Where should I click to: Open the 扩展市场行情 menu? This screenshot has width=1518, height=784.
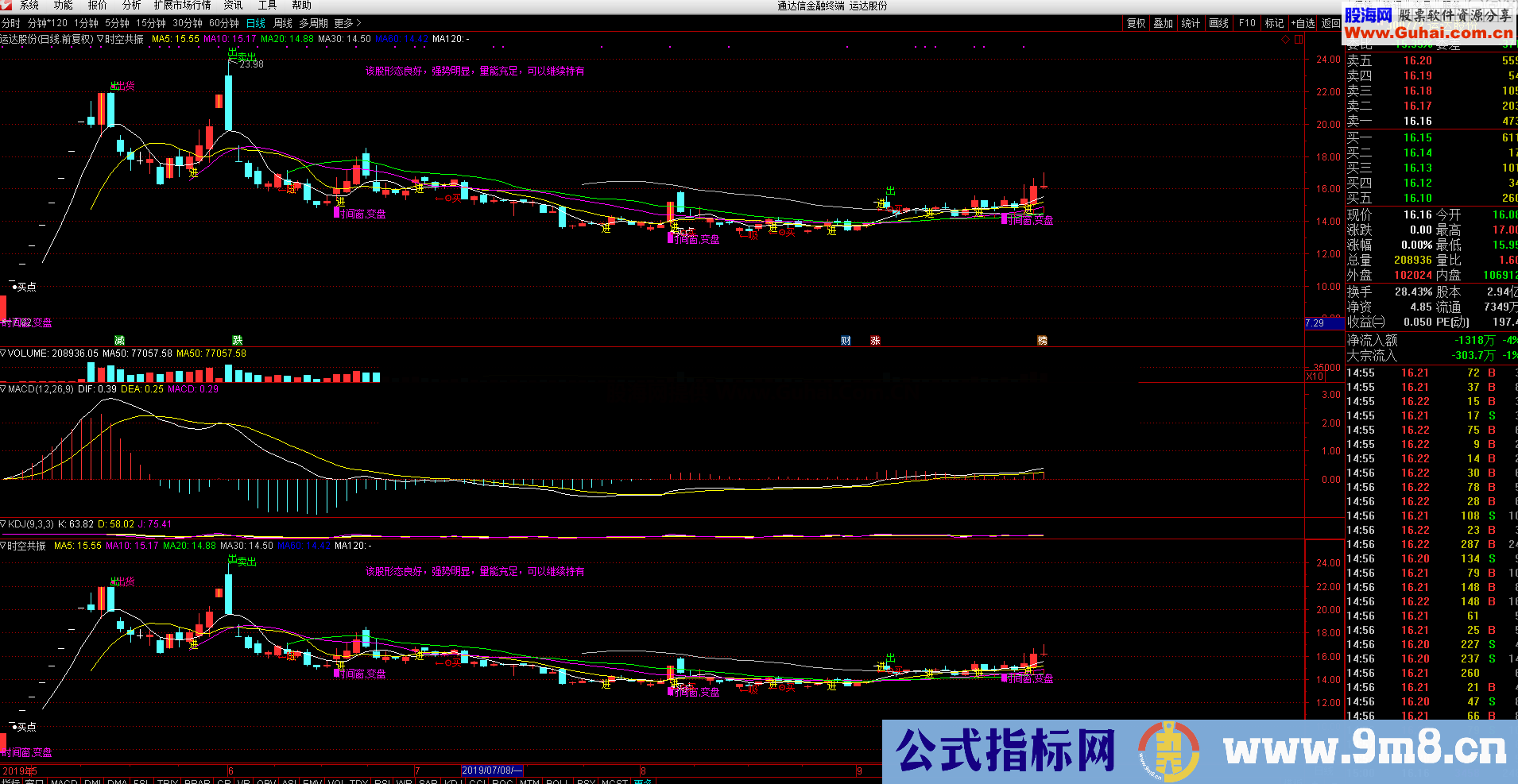pyautogui.click(x=182, y=6)
